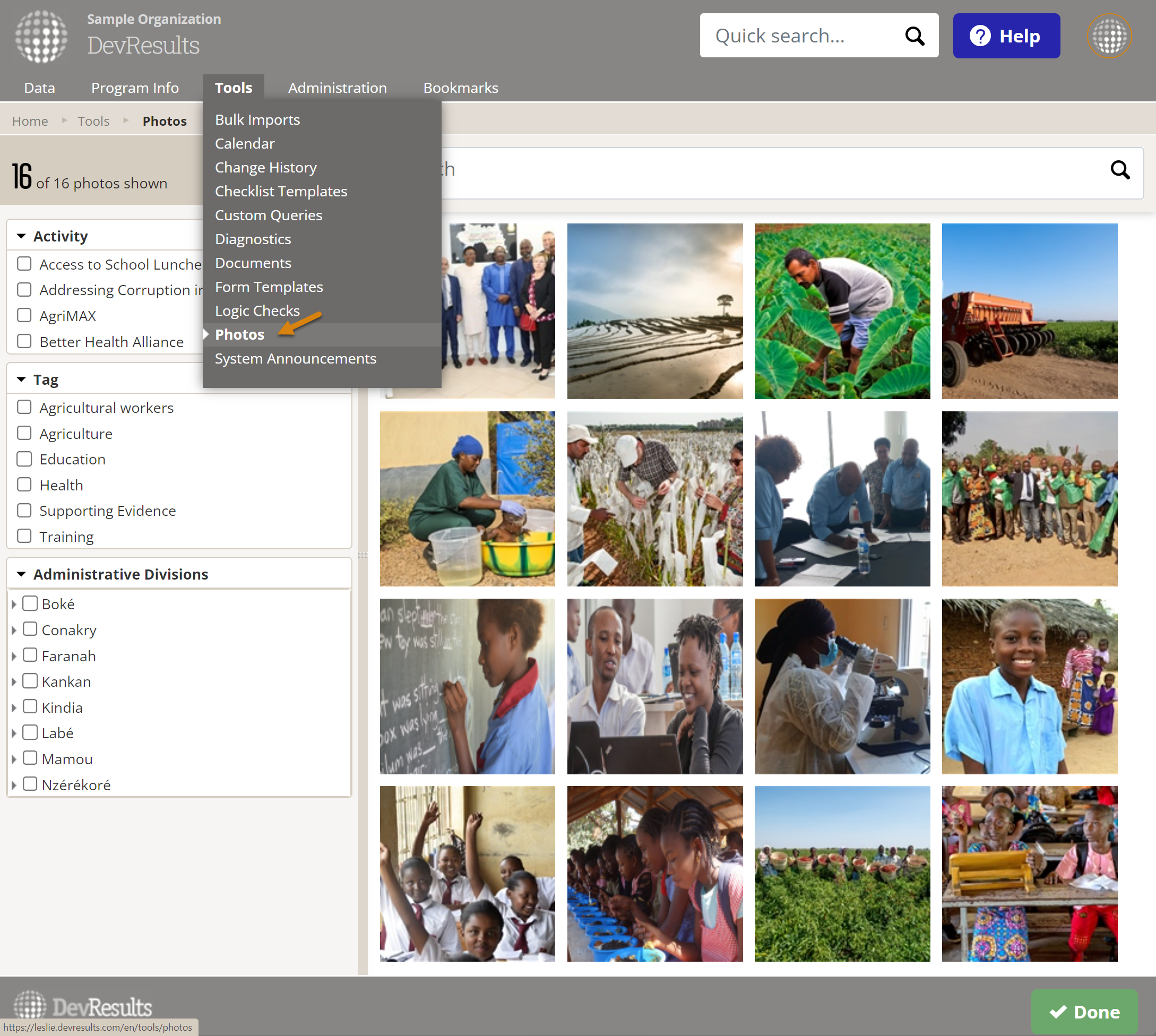Click the quick search magnifier icon
1156x1036 pixels.
914,36
